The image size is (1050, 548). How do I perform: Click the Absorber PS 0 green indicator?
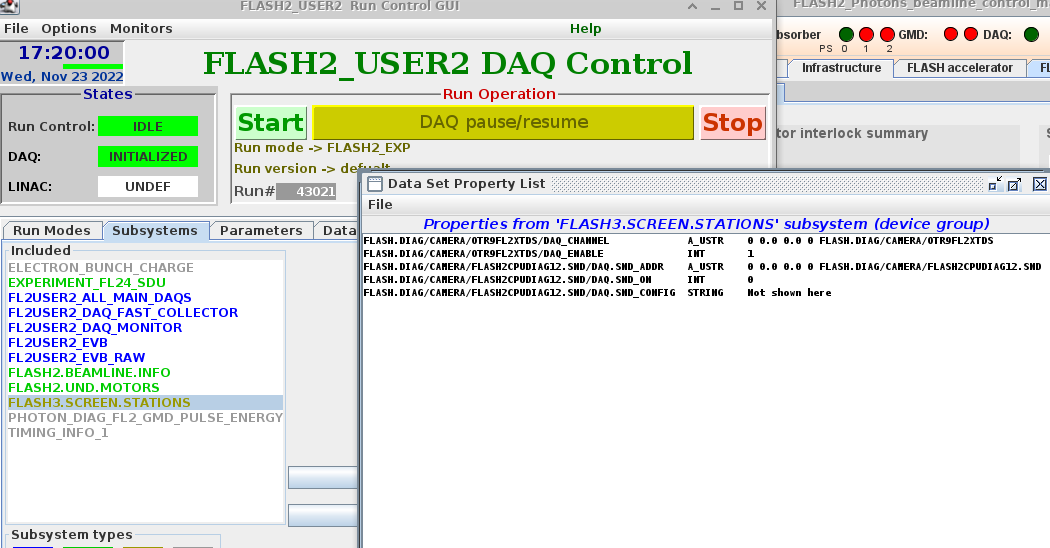click(x=846, y=35)
